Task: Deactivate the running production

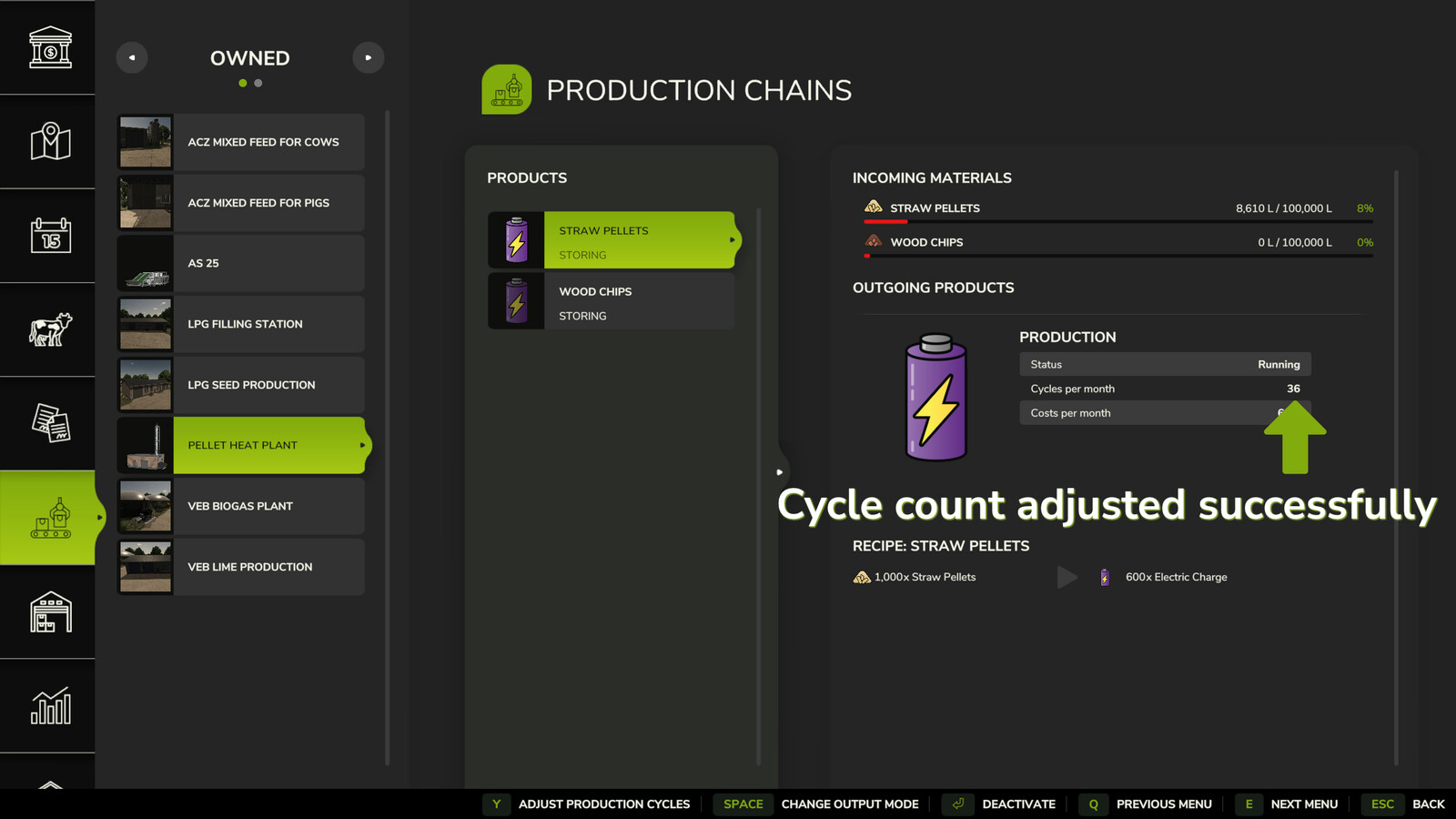Action: pos(1018,804)
